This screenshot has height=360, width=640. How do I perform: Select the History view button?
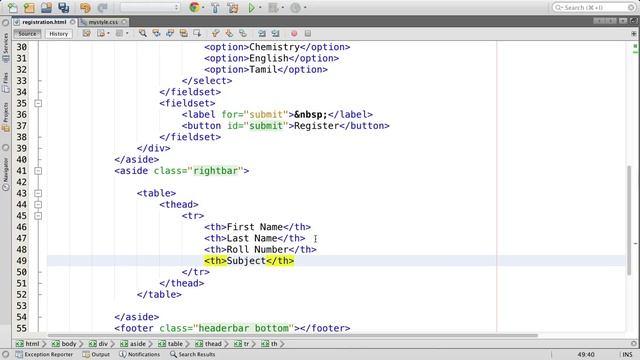58,34
